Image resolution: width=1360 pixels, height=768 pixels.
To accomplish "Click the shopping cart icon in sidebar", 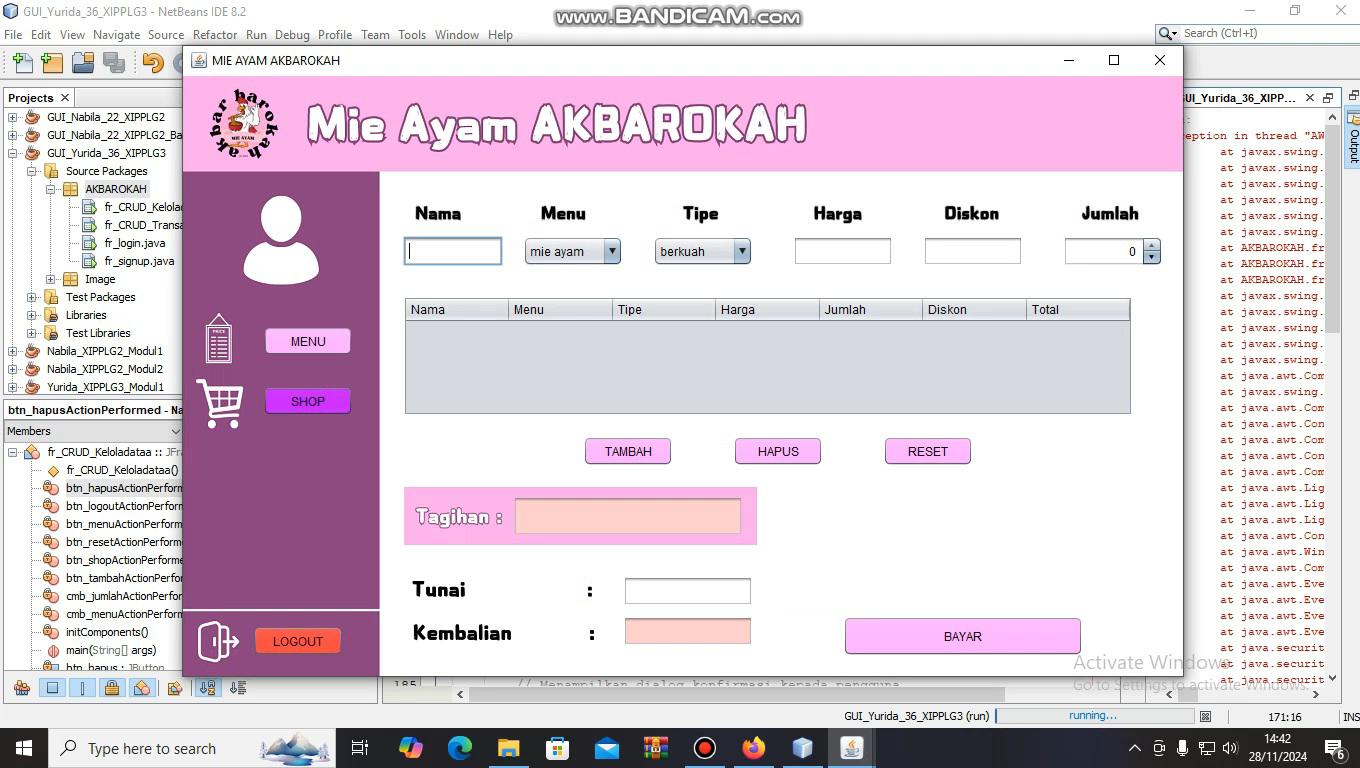I will (219, 403).
